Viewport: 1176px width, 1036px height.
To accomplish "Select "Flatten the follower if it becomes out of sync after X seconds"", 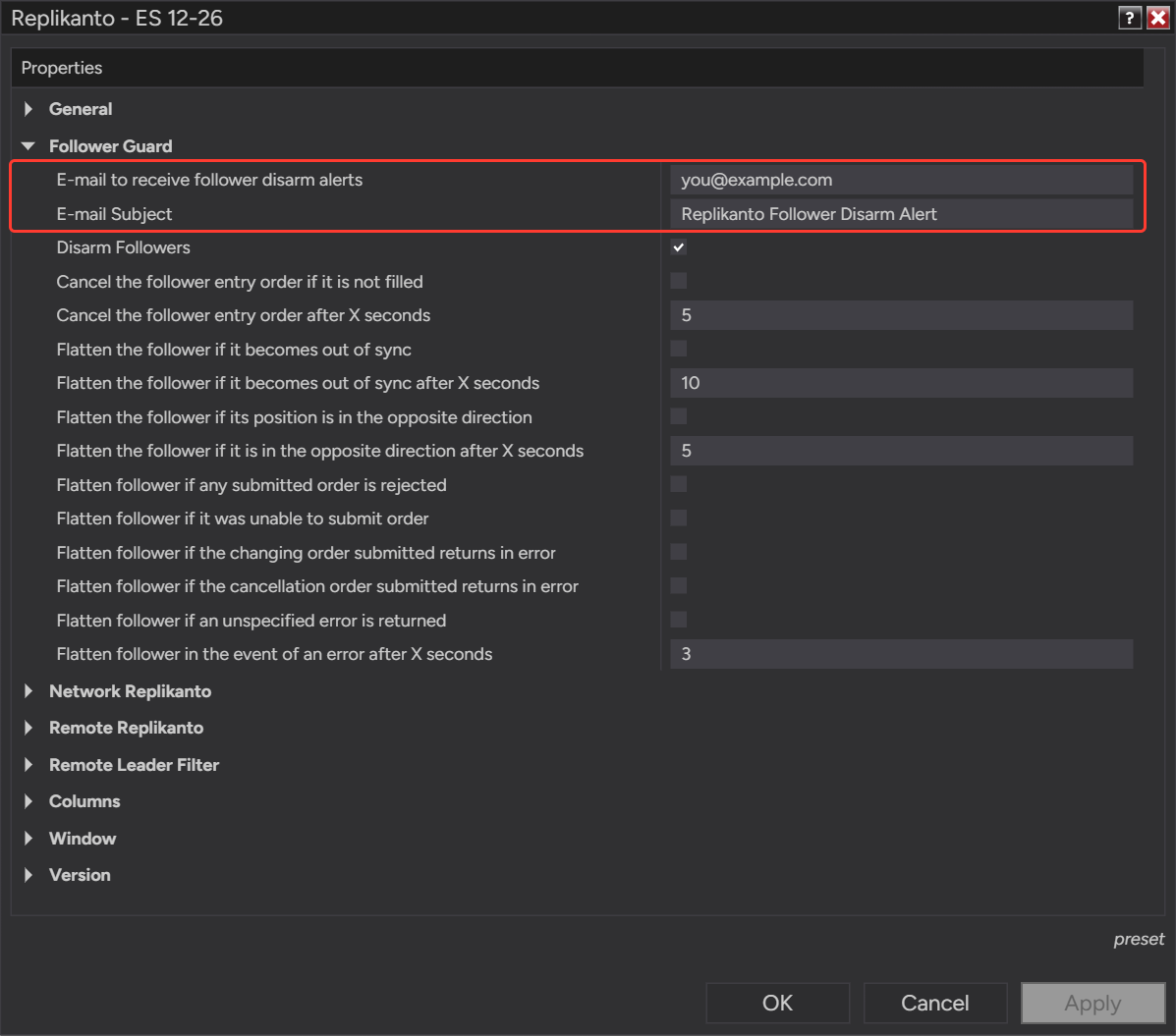I will [298, 383].
